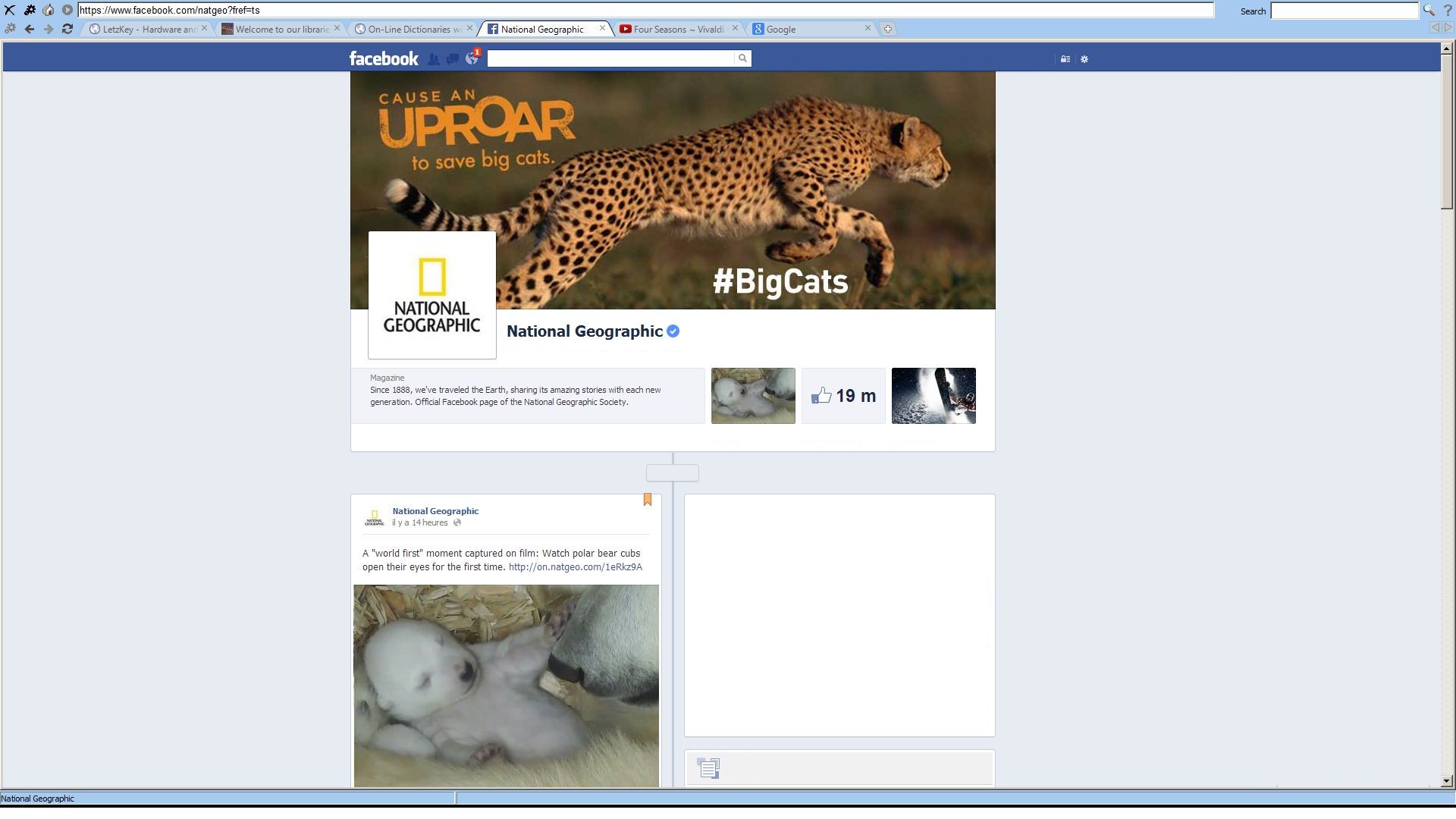Click the page scrollbar down arrow

1447,781
